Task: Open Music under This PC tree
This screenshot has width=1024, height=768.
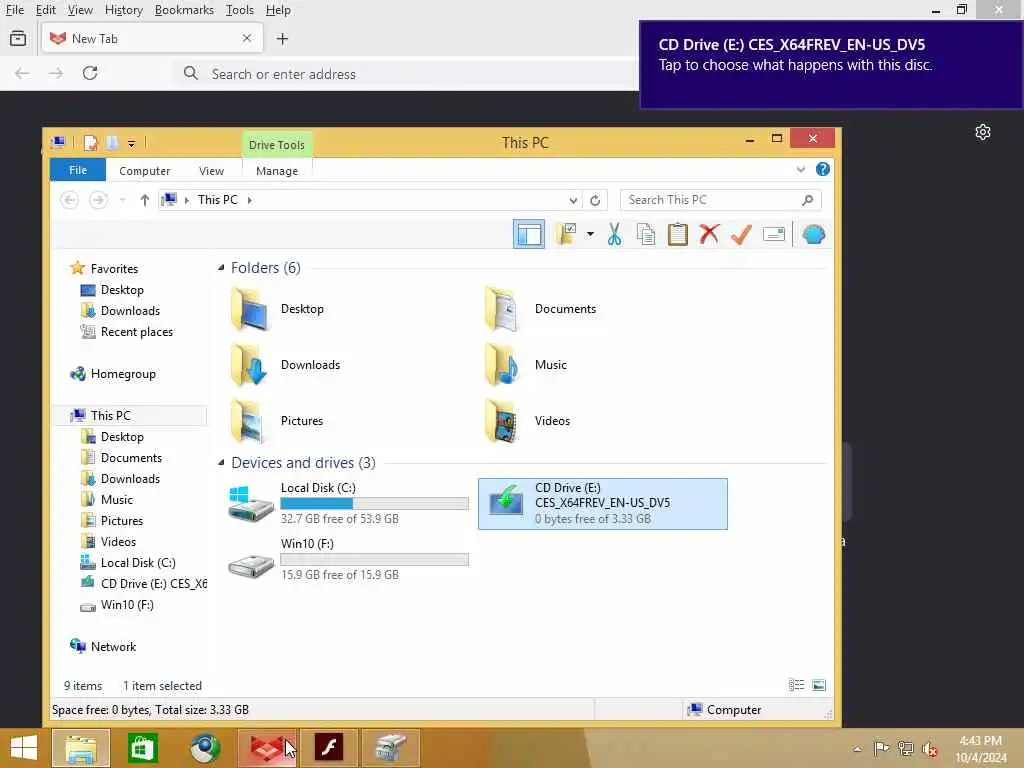Action: 107,500
